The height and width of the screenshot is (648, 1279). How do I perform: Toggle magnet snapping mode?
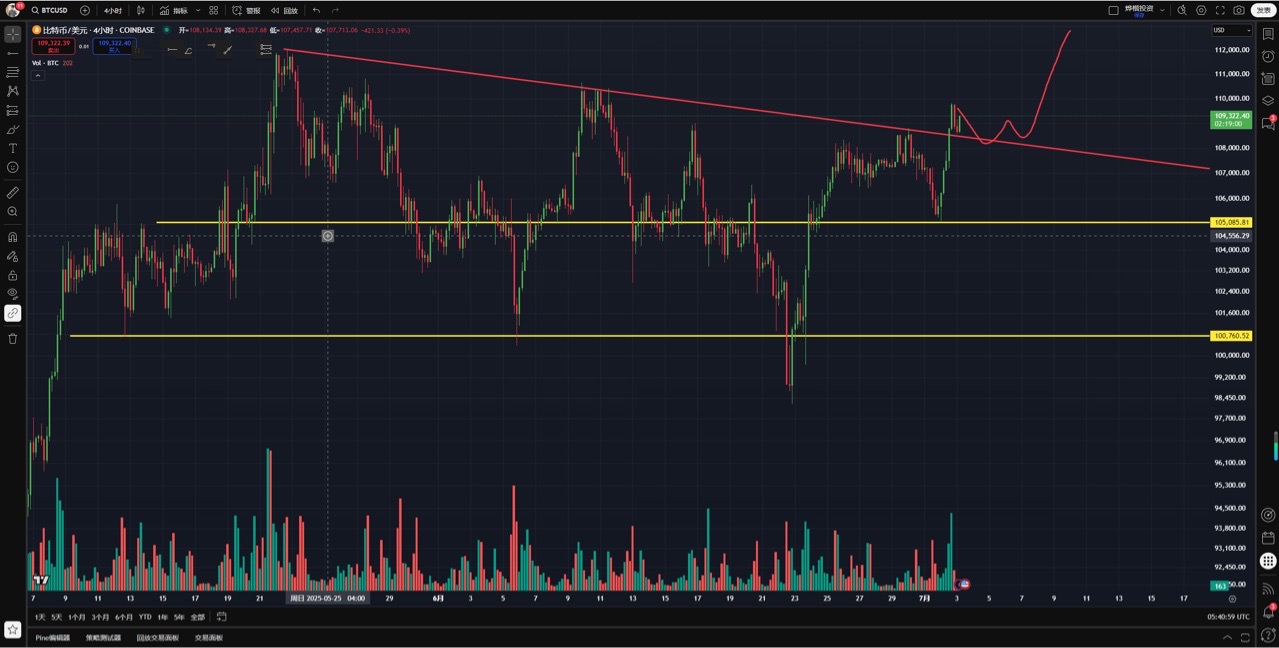click(12, 237)
